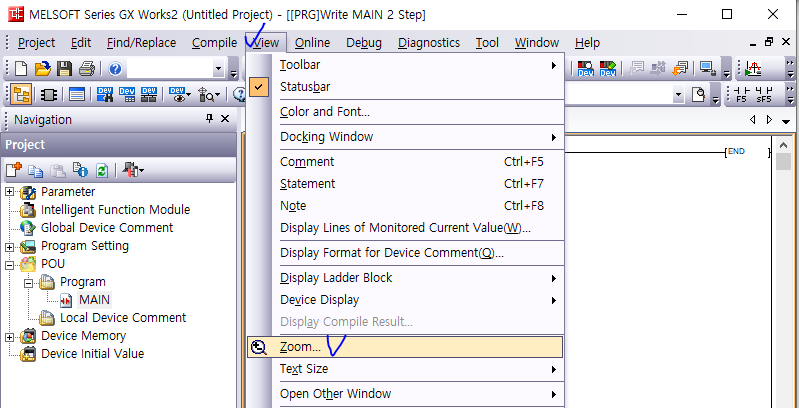
Task: Select Intelligent Function Module tree item
Action: 115,210
